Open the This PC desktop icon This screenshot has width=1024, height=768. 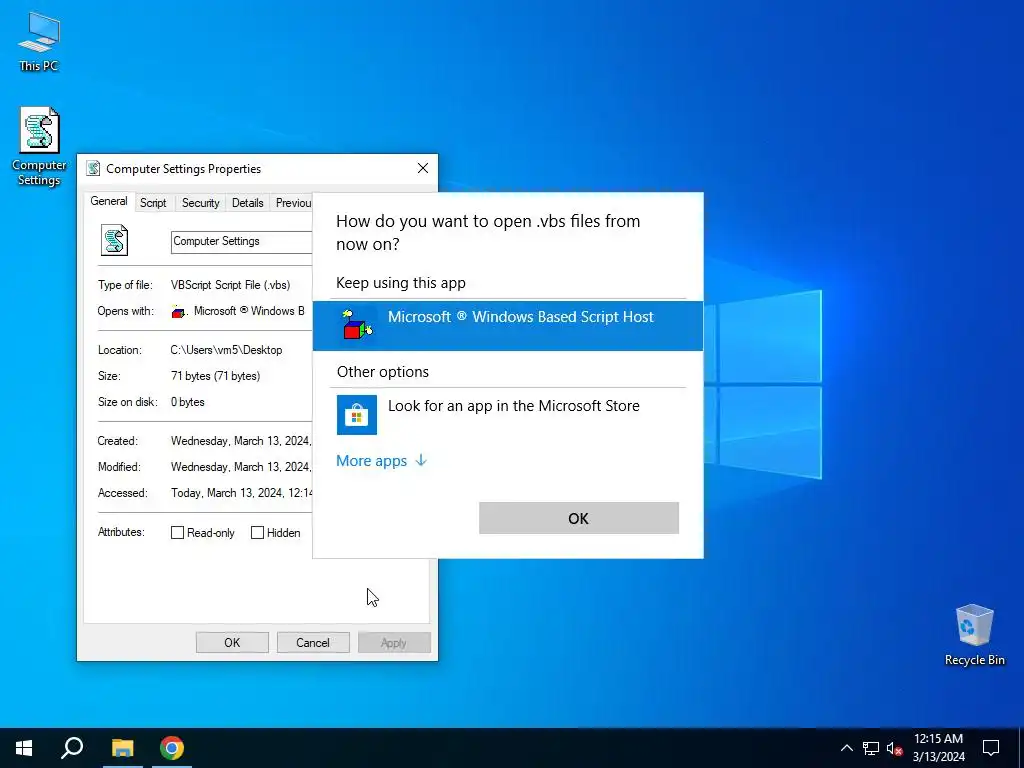pyautogui.click(x=39, y=40)
